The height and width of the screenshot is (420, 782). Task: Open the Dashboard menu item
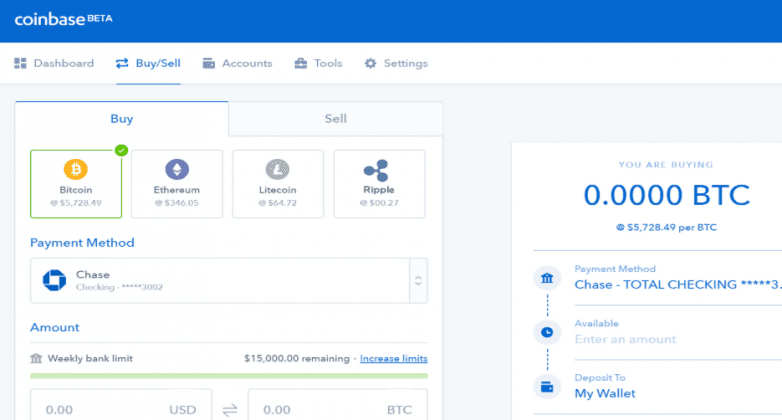pos(54,63)
